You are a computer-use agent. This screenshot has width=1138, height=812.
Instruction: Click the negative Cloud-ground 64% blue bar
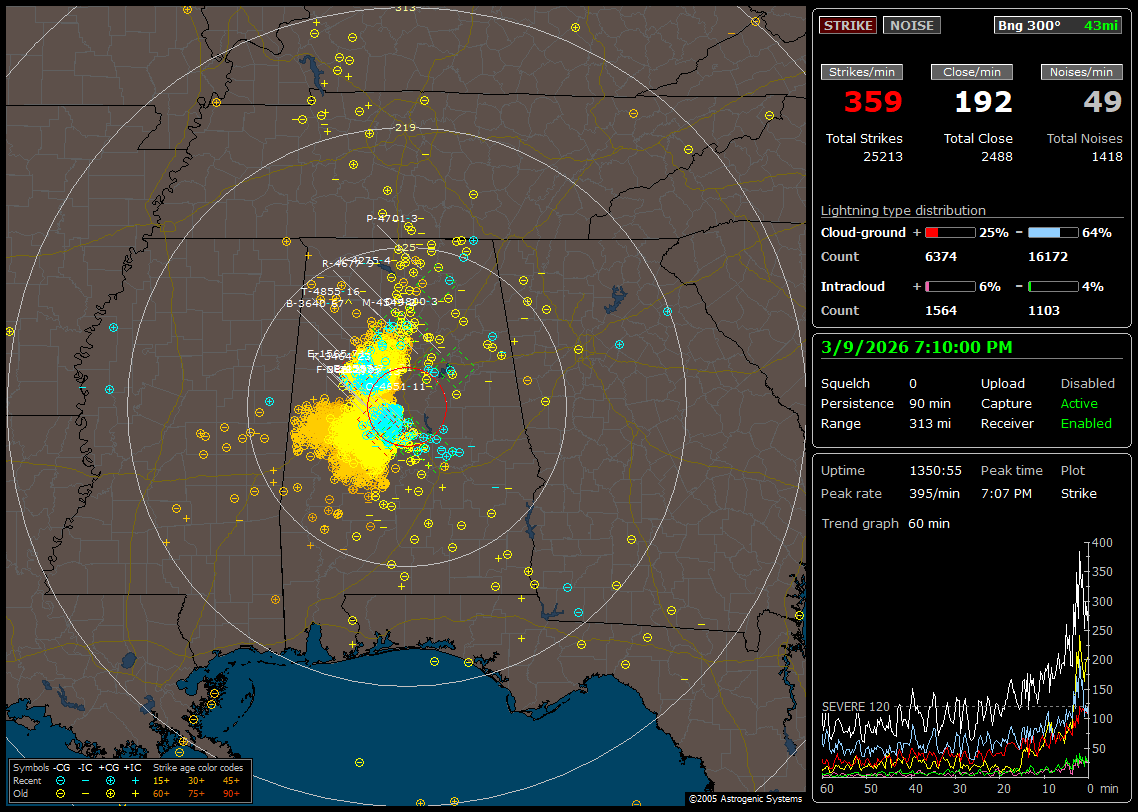point(1052,233)
